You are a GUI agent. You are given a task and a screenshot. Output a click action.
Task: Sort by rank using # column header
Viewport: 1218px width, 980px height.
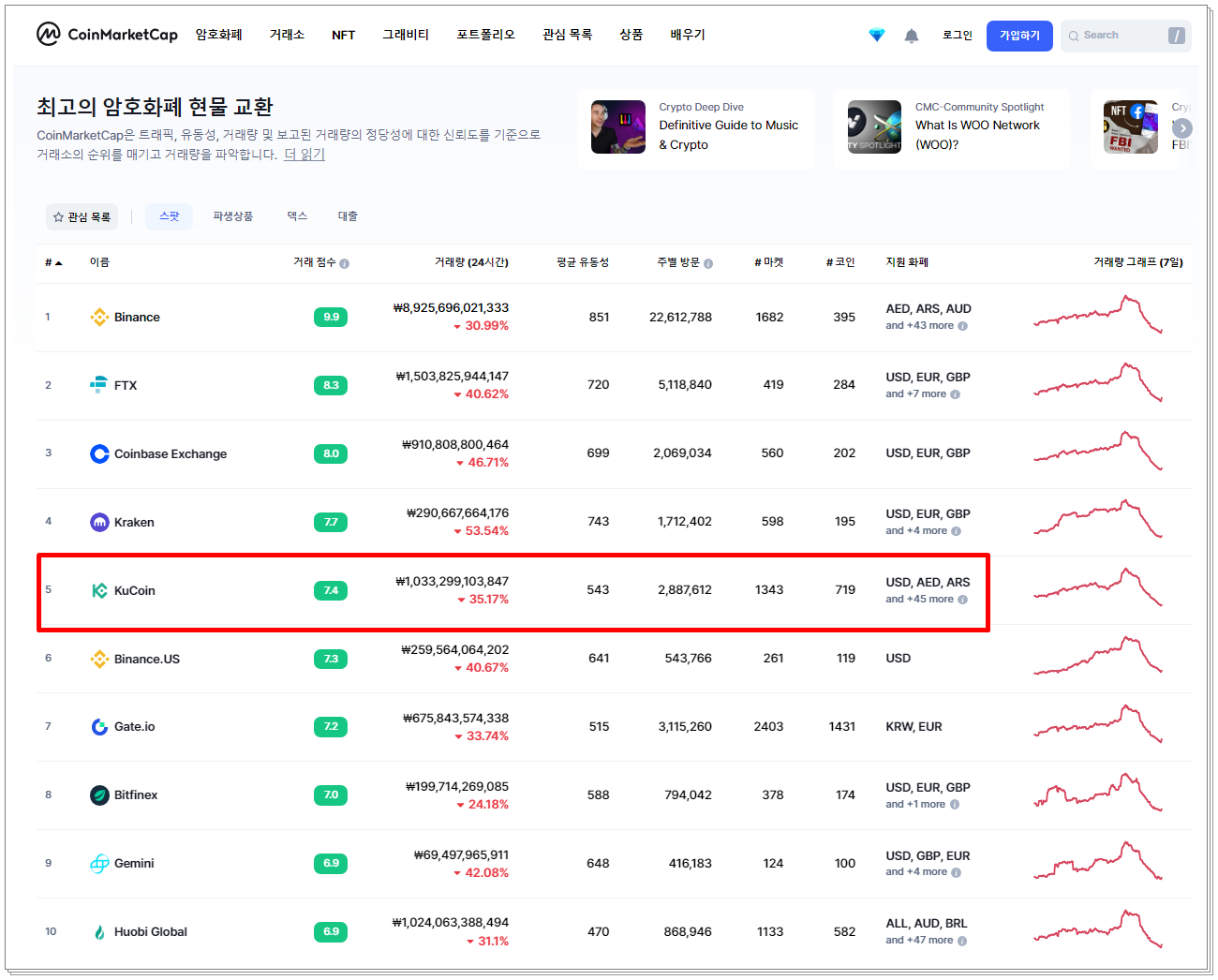tap(53, 262)
